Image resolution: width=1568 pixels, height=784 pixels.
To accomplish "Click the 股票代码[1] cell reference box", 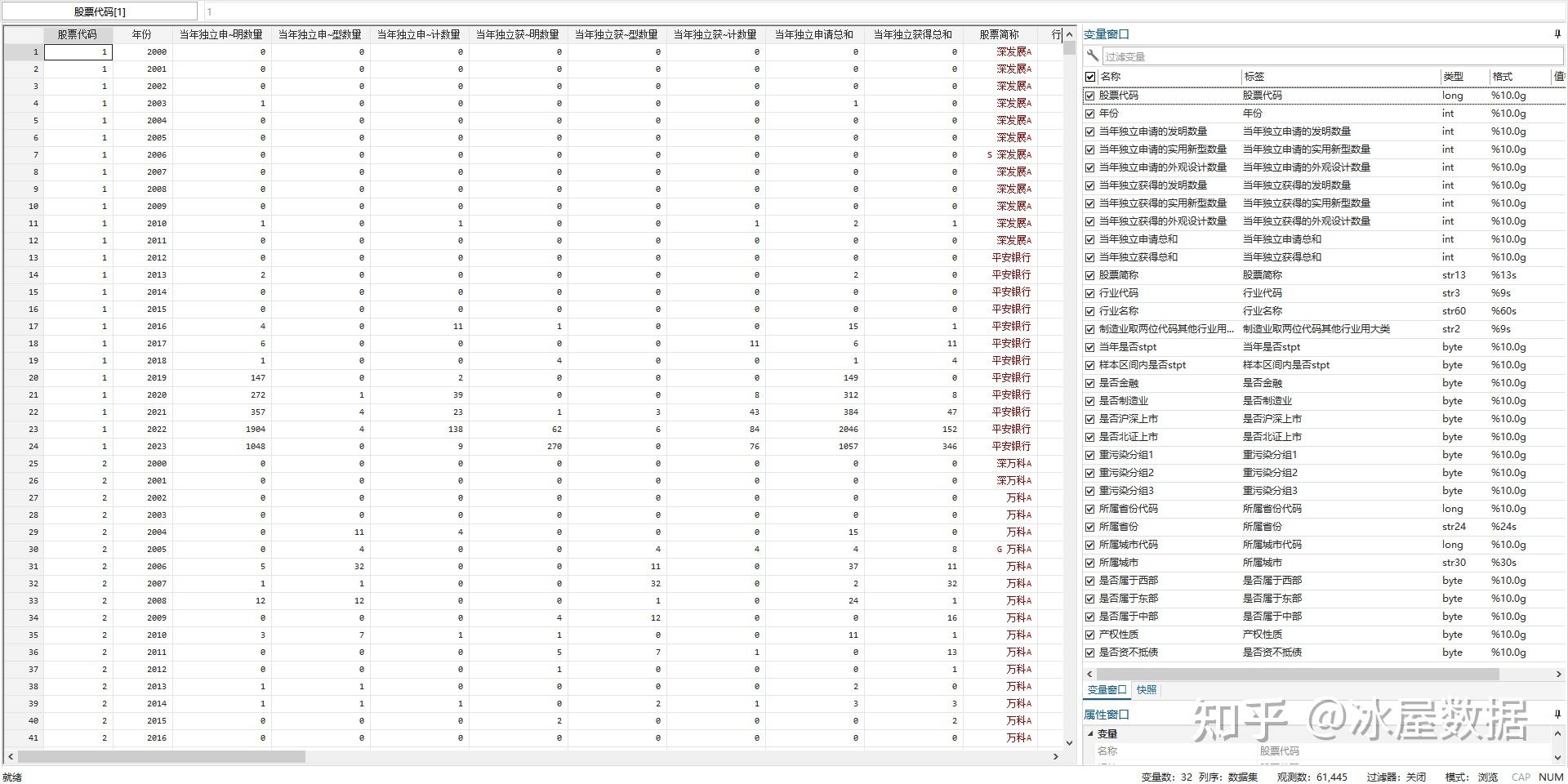I will 100,11.
